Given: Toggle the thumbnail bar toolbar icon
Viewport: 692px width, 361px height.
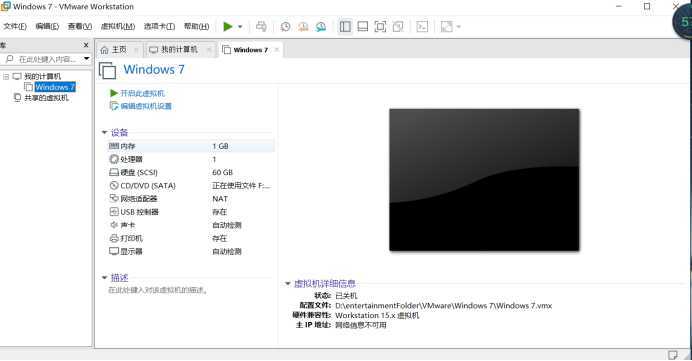Looking at the screenshot, I should pos(363,27).
